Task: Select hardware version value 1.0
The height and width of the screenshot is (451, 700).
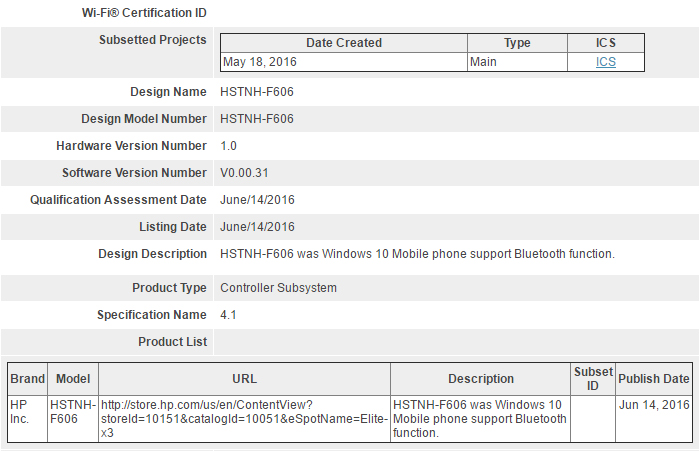Action: click(x=228, y=146)
